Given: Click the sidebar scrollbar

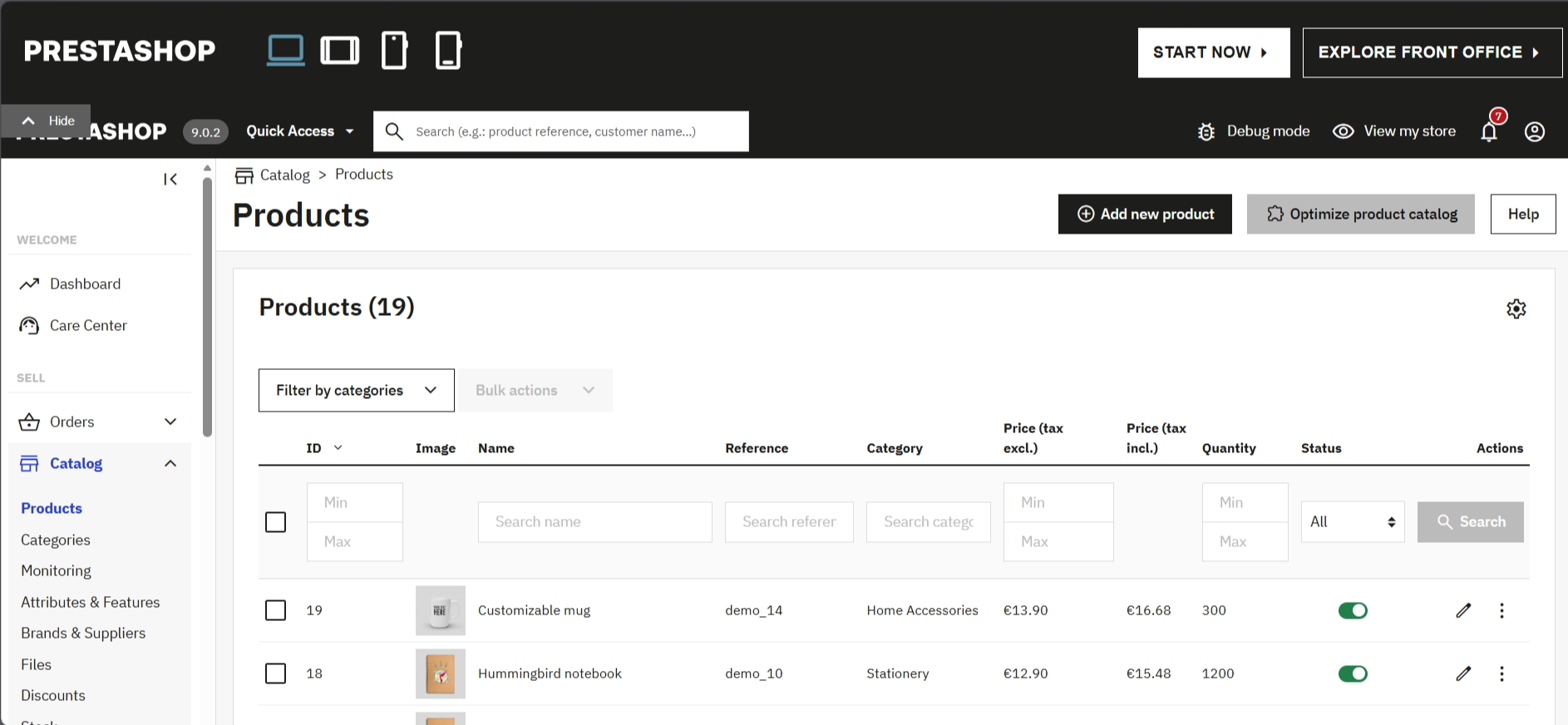Looking at the screenshot, I should tap(208, 308).
